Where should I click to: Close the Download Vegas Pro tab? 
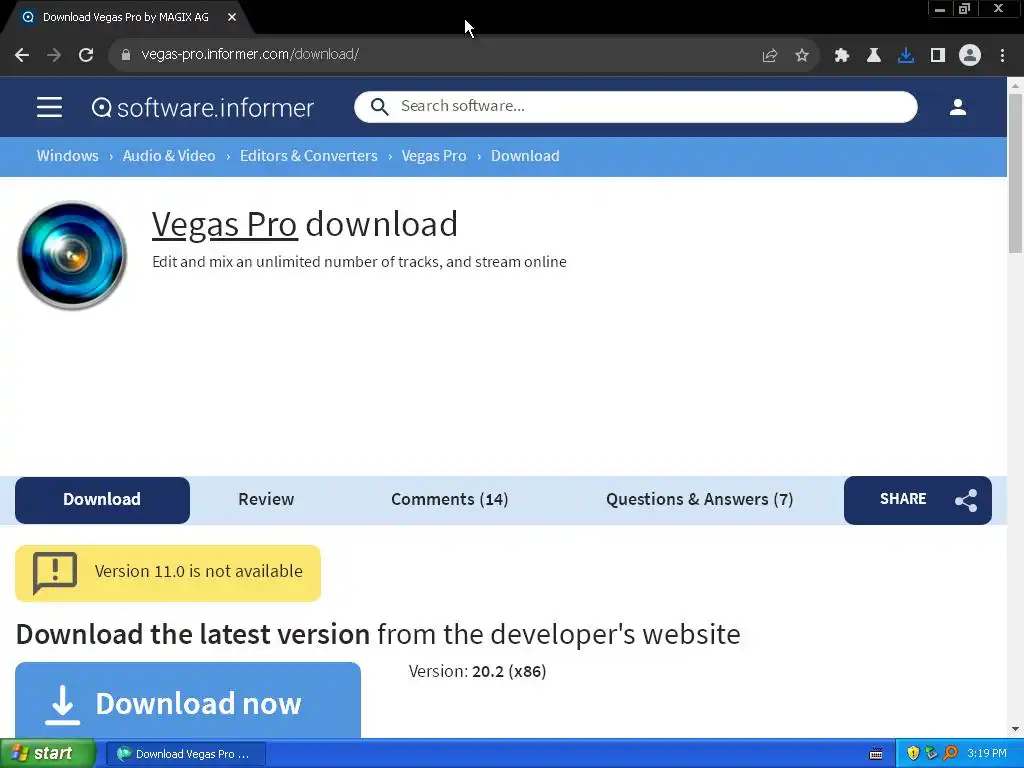tap(232, 17)
